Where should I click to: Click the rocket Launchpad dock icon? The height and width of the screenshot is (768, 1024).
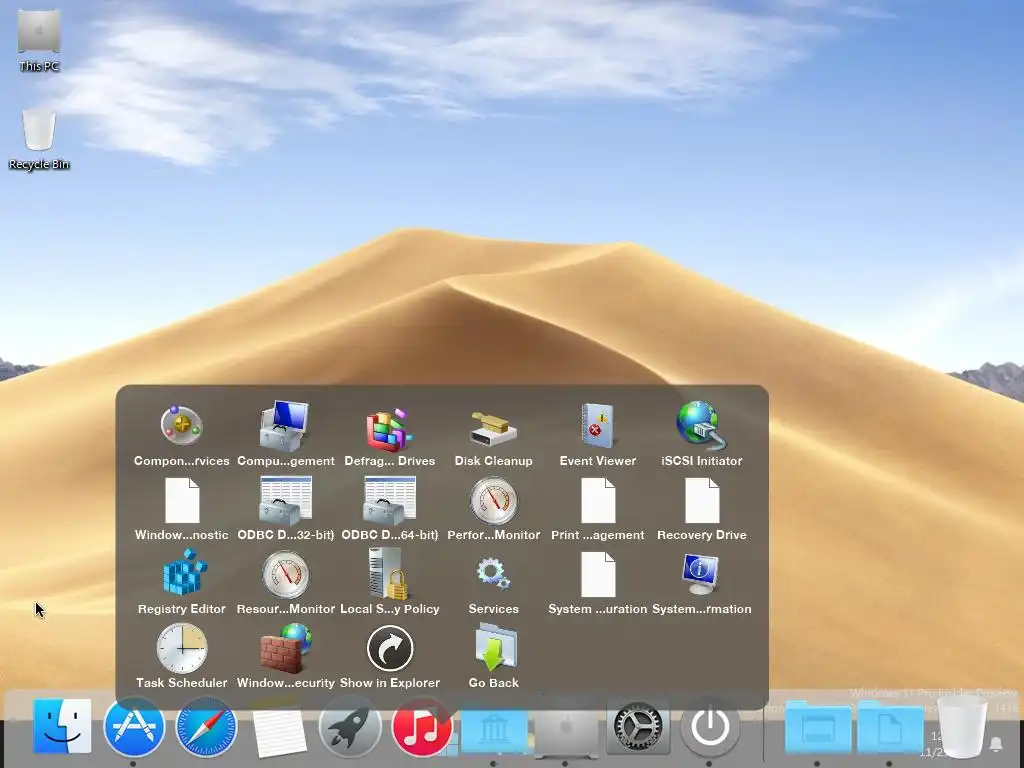point(350,727)
